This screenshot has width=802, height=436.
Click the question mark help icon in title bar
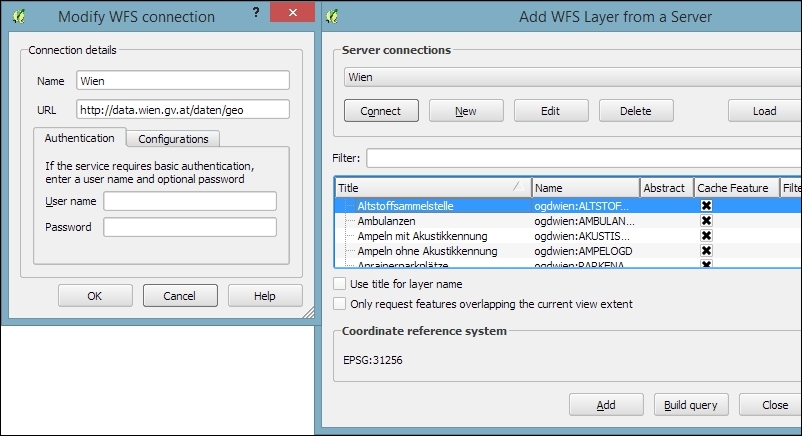(x=256, y=13)
